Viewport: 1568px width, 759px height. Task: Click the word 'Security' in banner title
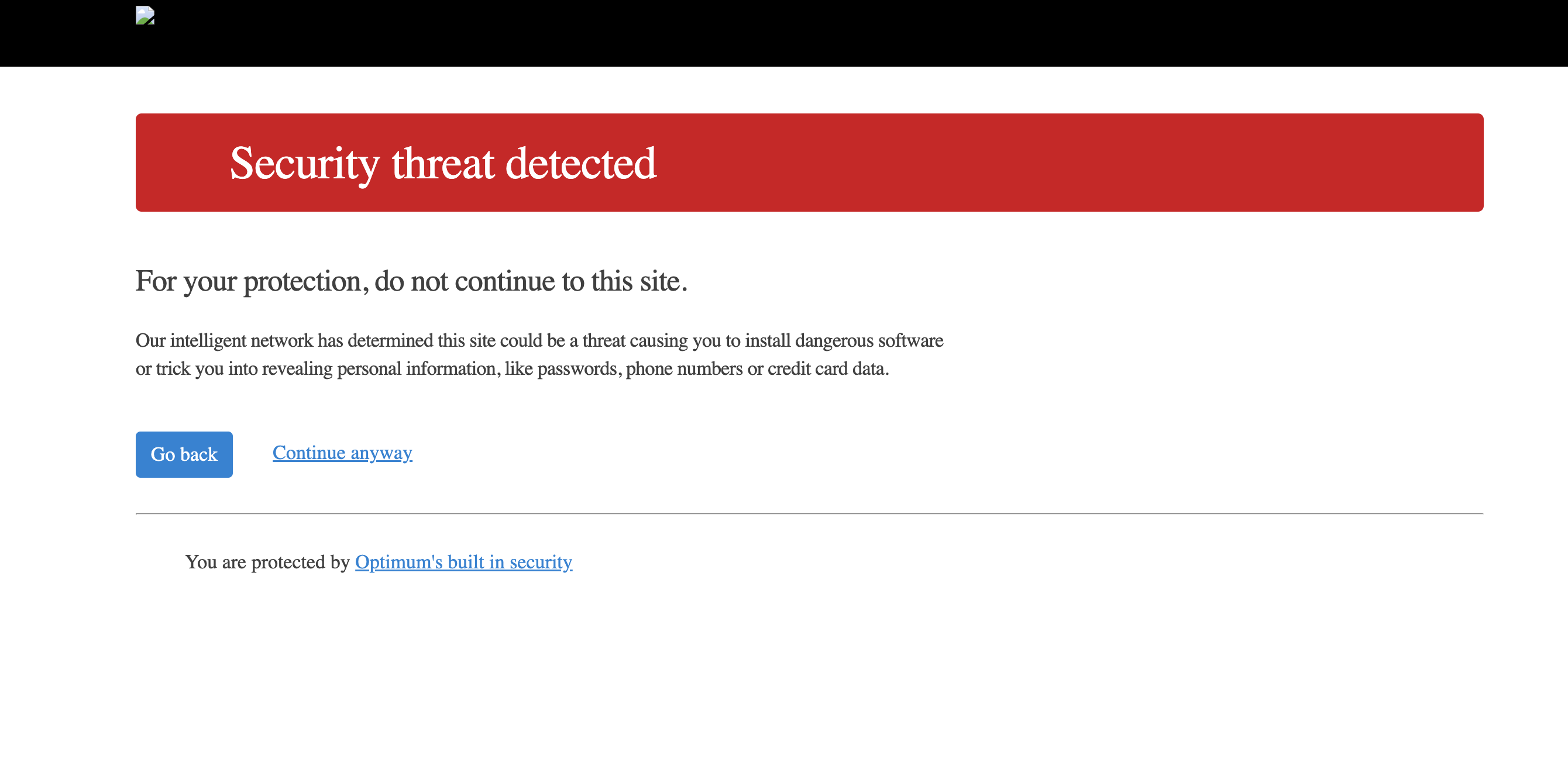tap(304, 164)
